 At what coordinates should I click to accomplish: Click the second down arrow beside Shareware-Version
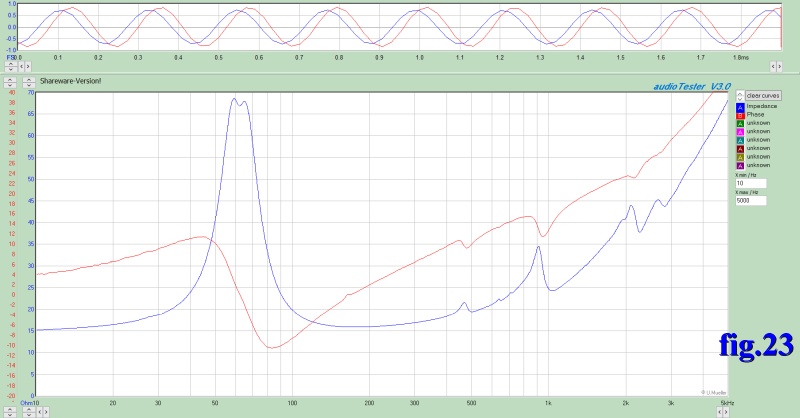29,85
